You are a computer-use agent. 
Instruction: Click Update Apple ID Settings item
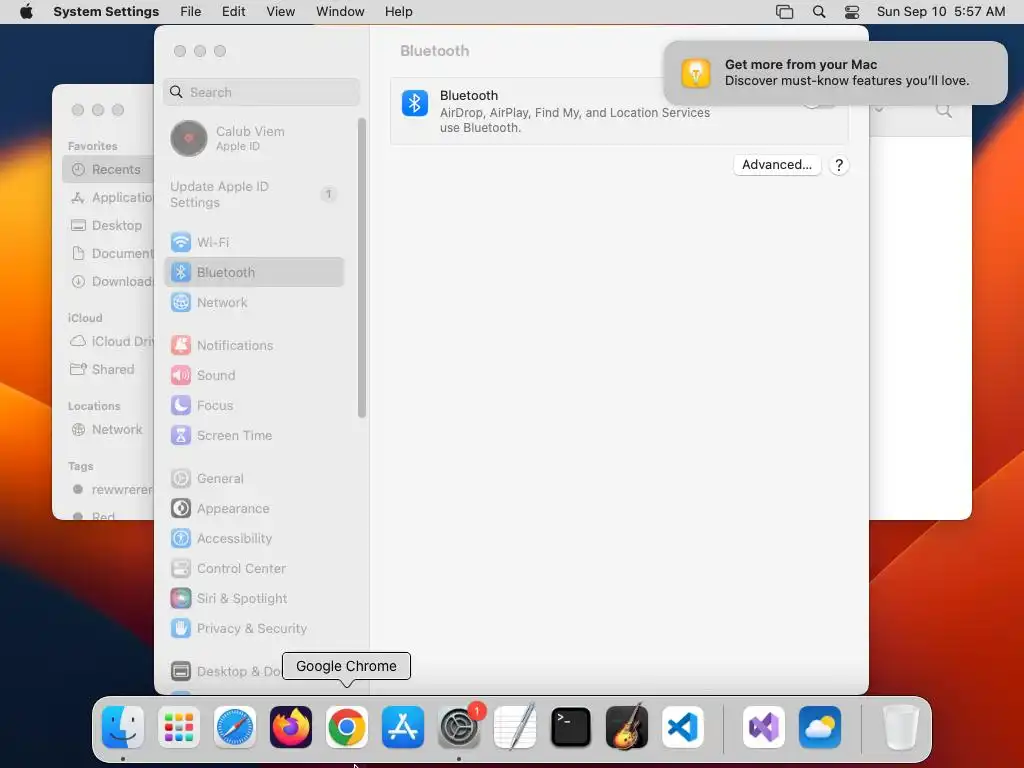(x=254, y=195)
